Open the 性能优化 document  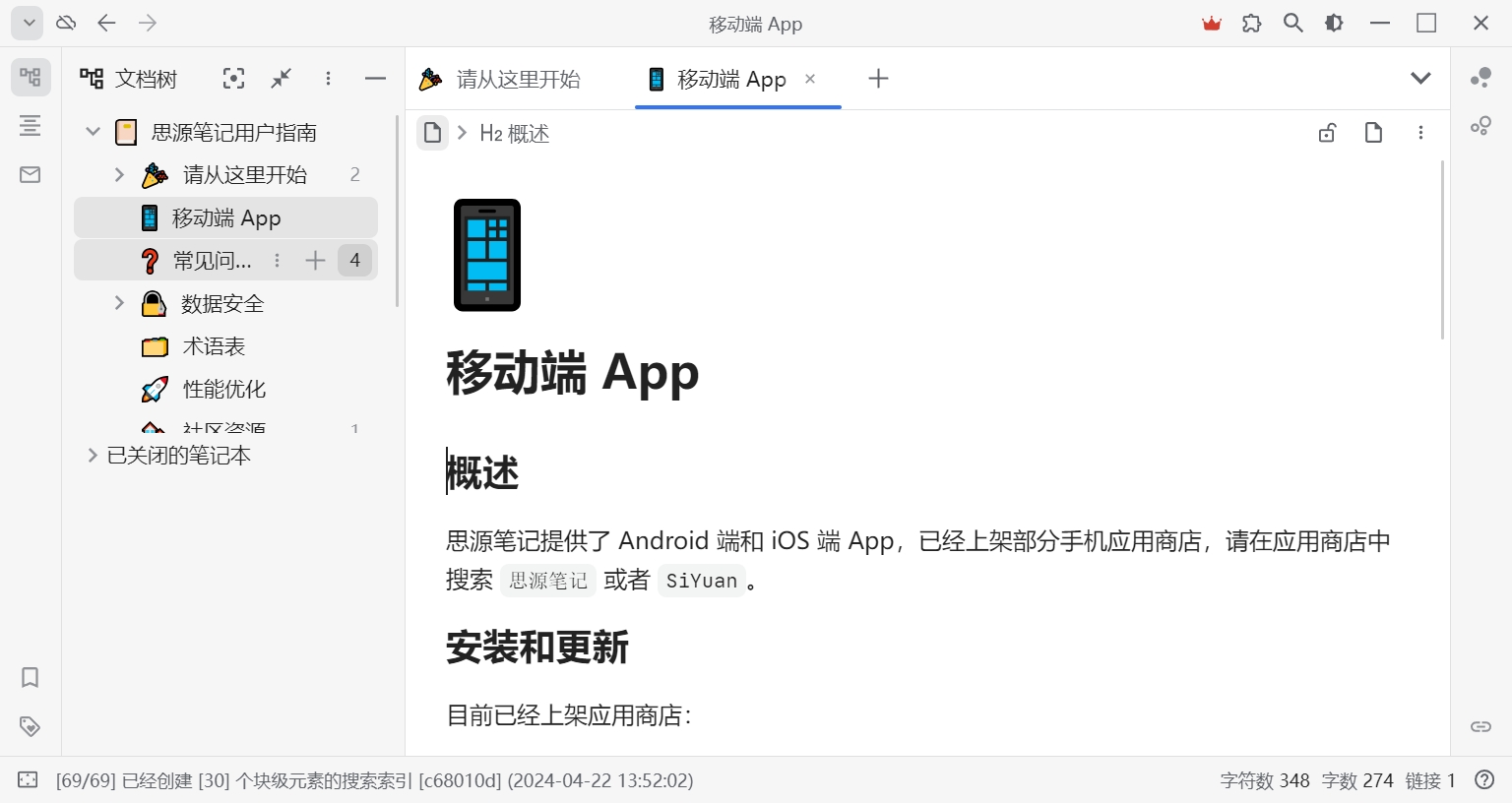click(224, 389)
